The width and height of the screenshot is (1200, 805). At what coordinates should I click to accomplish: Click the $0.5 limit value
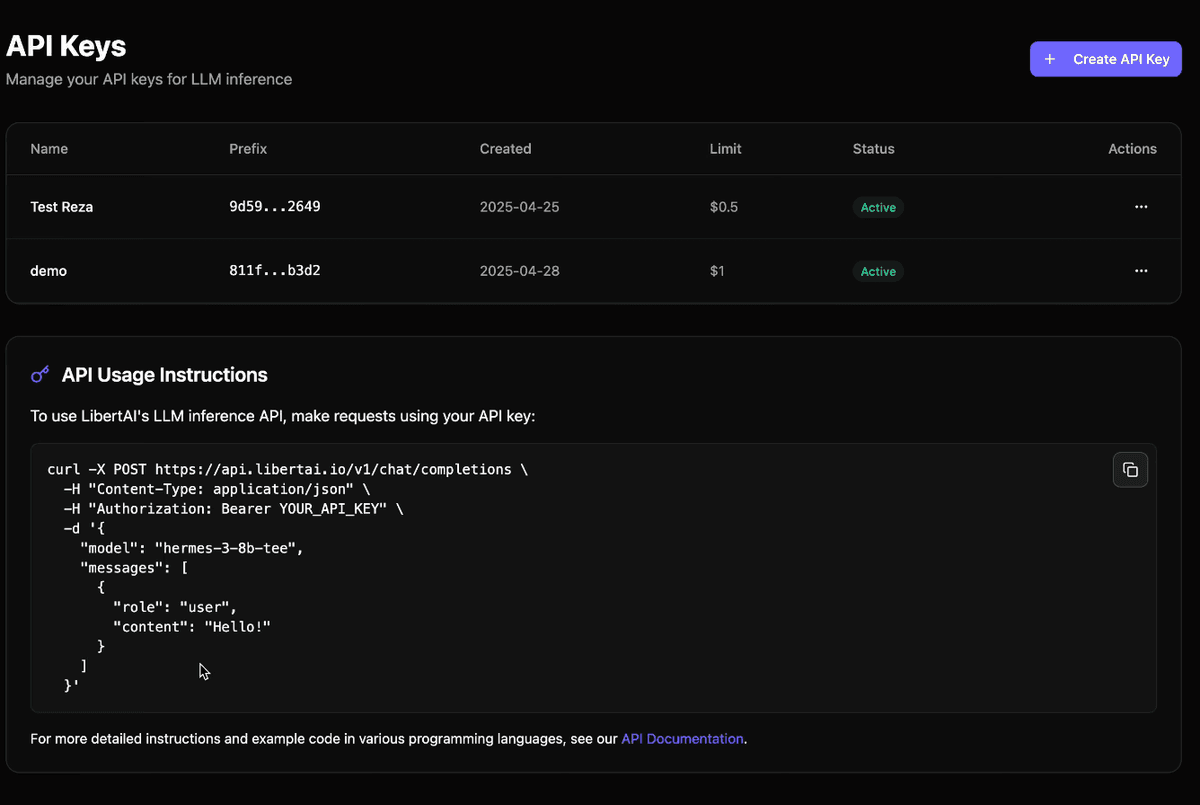(x=724, y=207)
